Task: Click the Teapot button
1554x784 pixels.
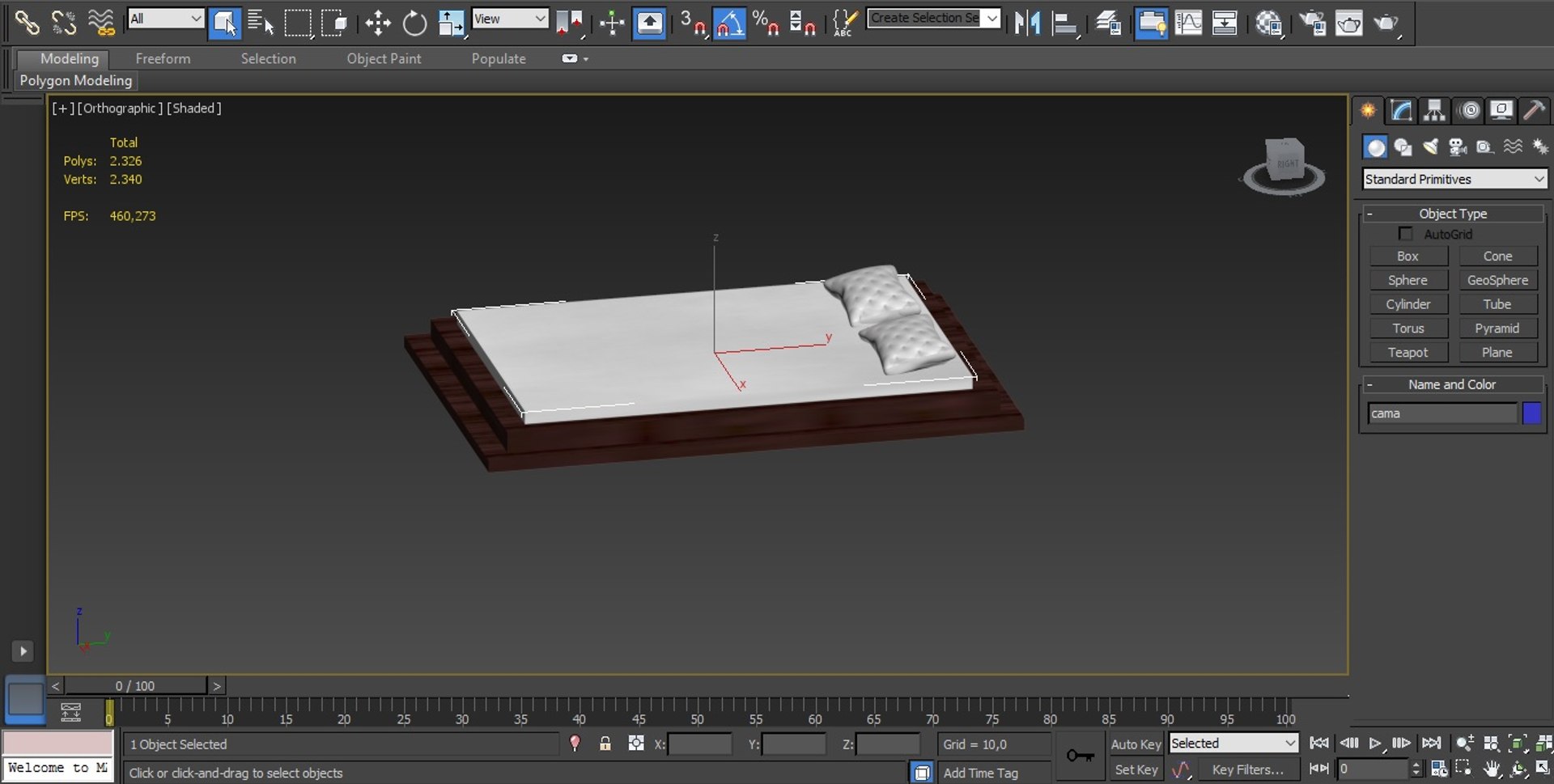Action: [1408, 352]
